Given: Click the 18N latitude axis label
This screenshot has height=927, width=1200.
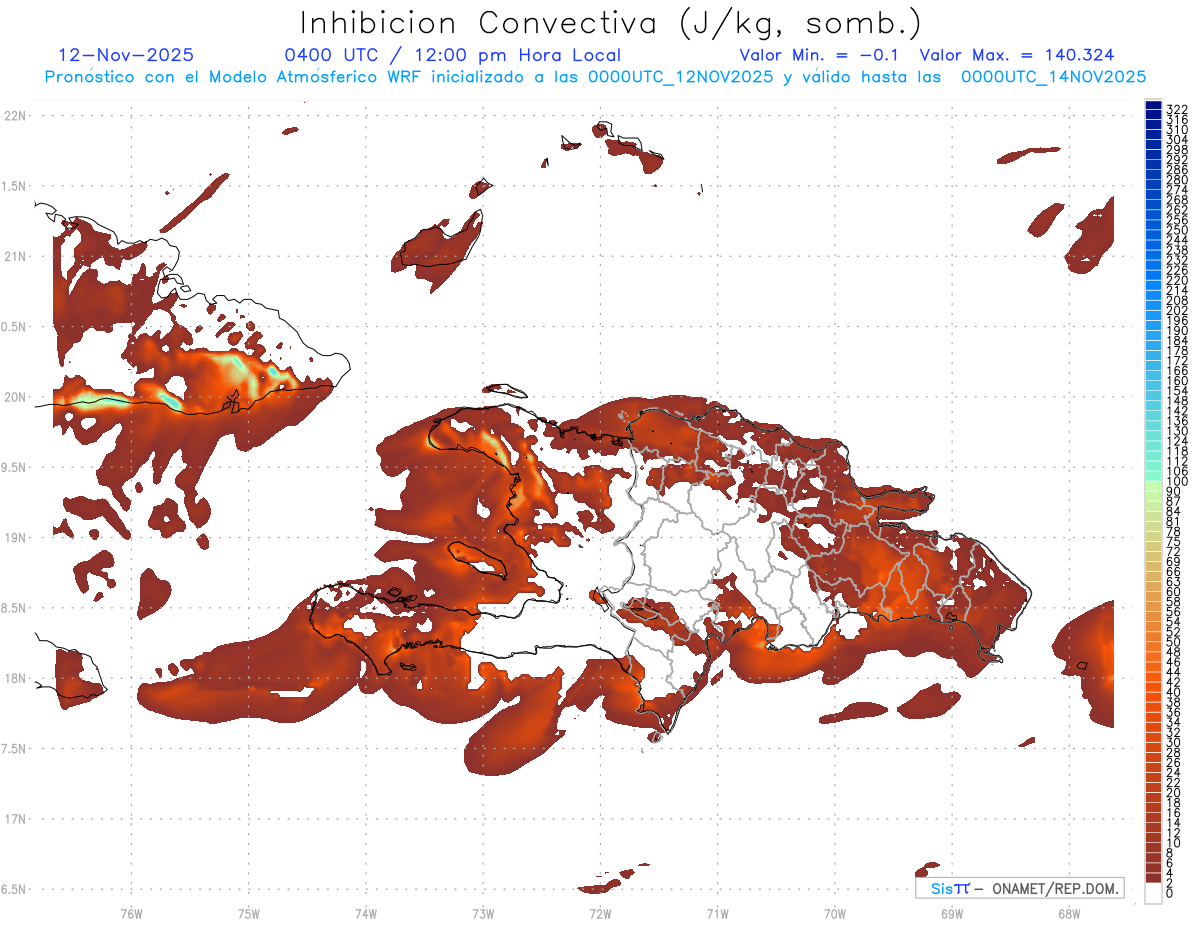Looking at the screenshot, I should 14,678.
